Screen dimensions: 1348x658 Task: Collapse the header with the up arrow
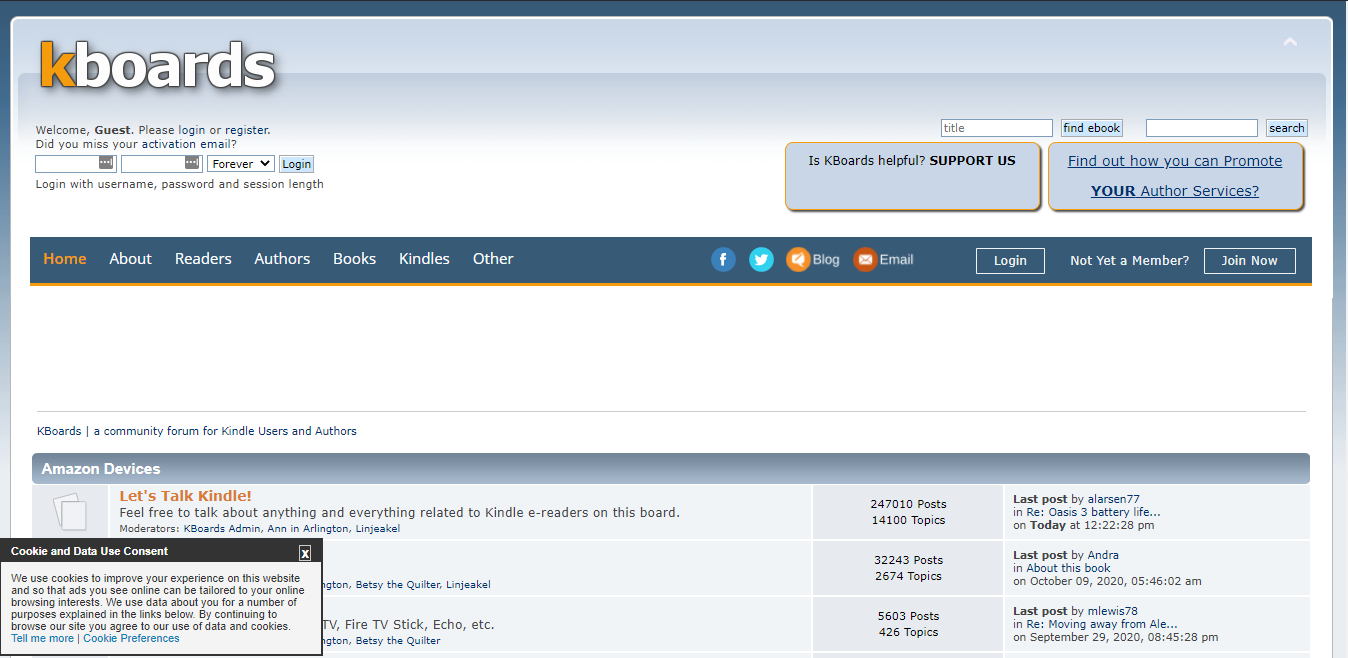[x=1290, y=42]
